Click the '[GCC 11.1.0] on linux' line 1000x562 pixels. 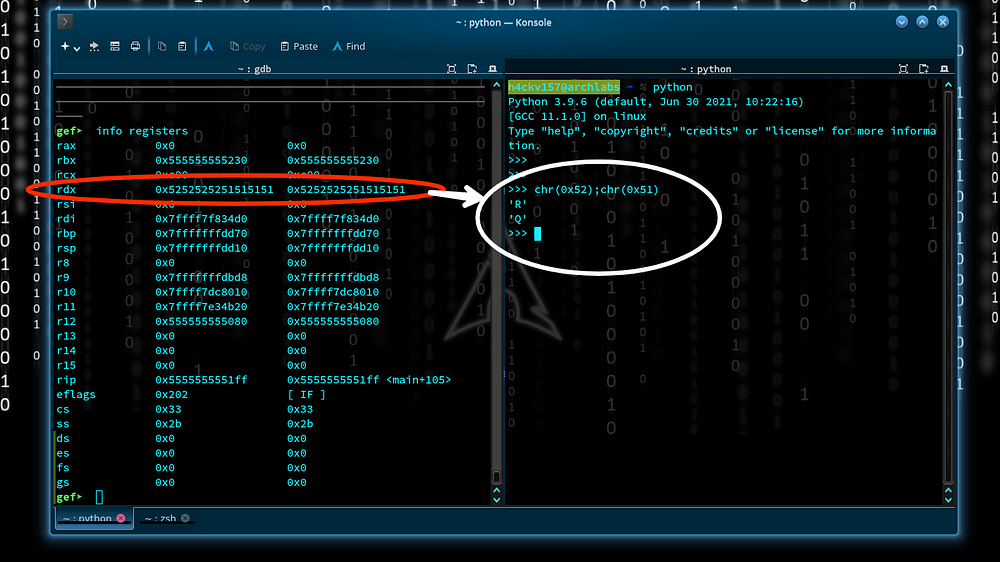click(577, 116)
